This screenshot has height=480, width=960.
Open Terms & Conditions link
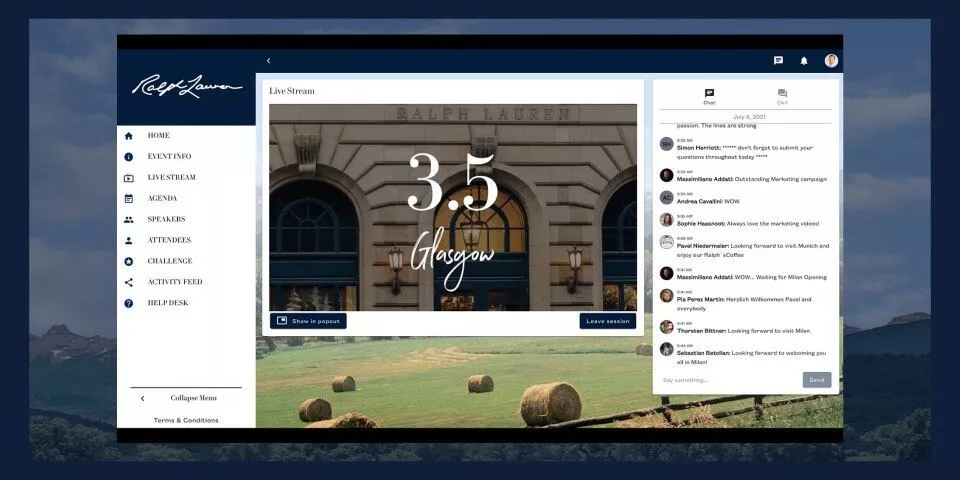coord(186,421)
